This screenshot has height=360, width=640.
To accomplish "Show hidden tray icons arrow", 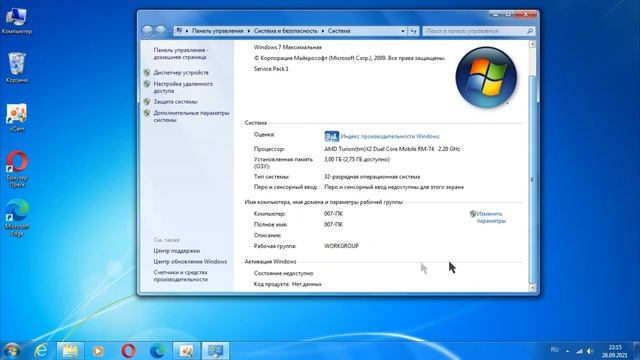I will click(x=568, y=351).
